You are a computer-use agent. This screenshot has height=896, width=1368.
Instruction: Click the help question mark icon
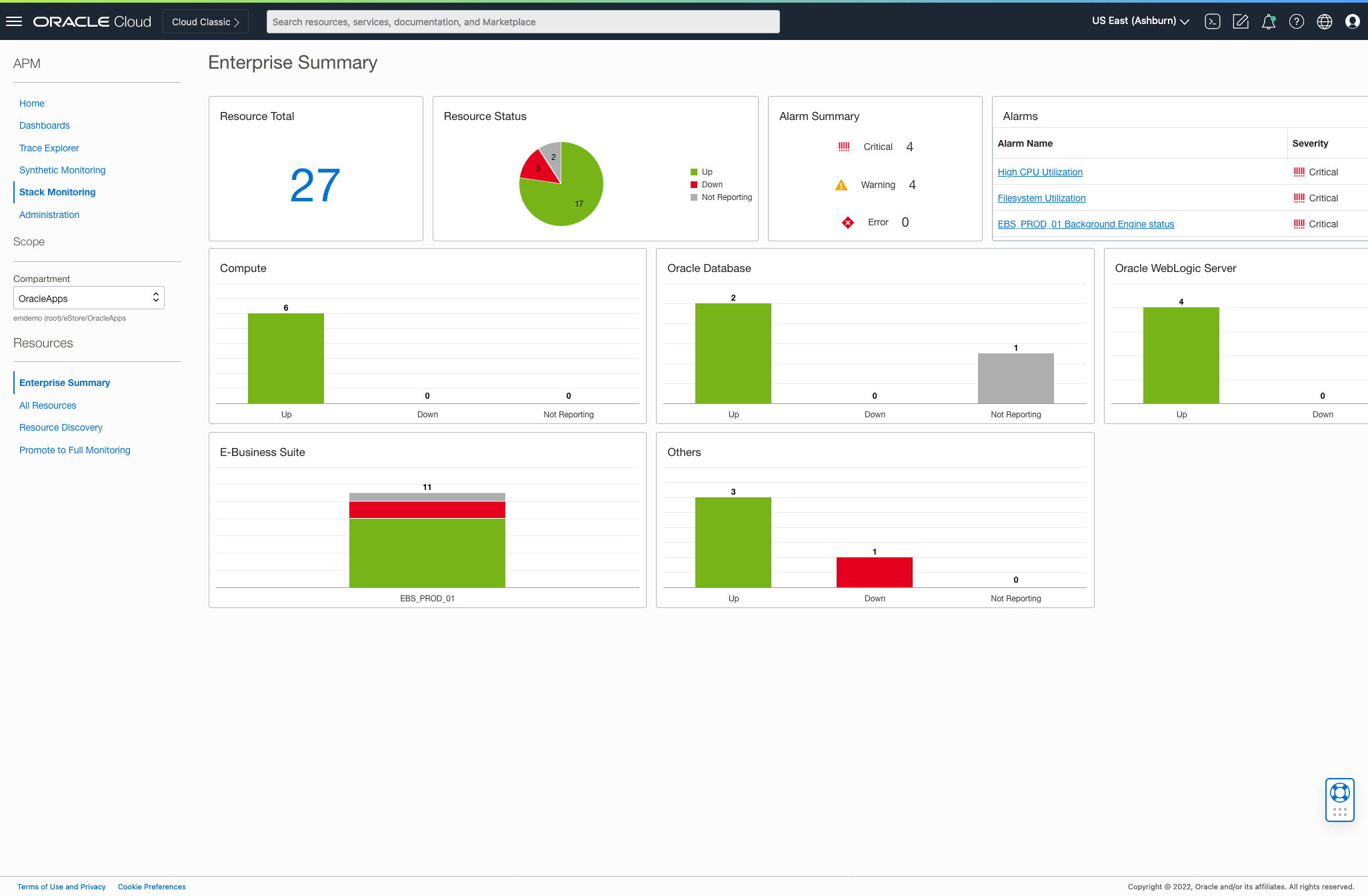click(x=1297, y=21)
